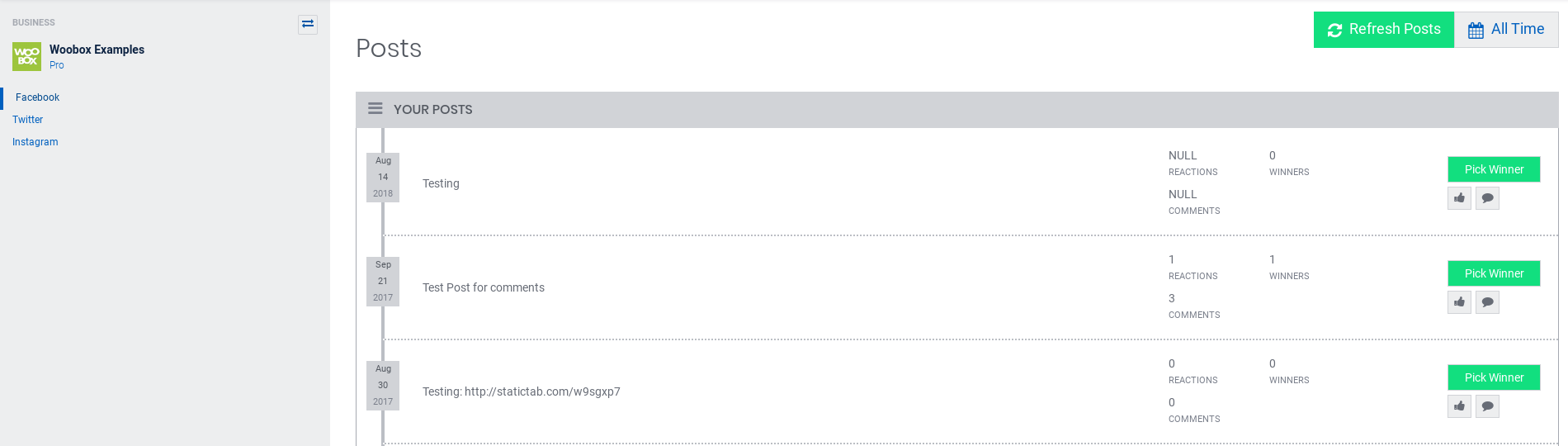Open the Facebook section in sidebar

click(x=37, y=97)
